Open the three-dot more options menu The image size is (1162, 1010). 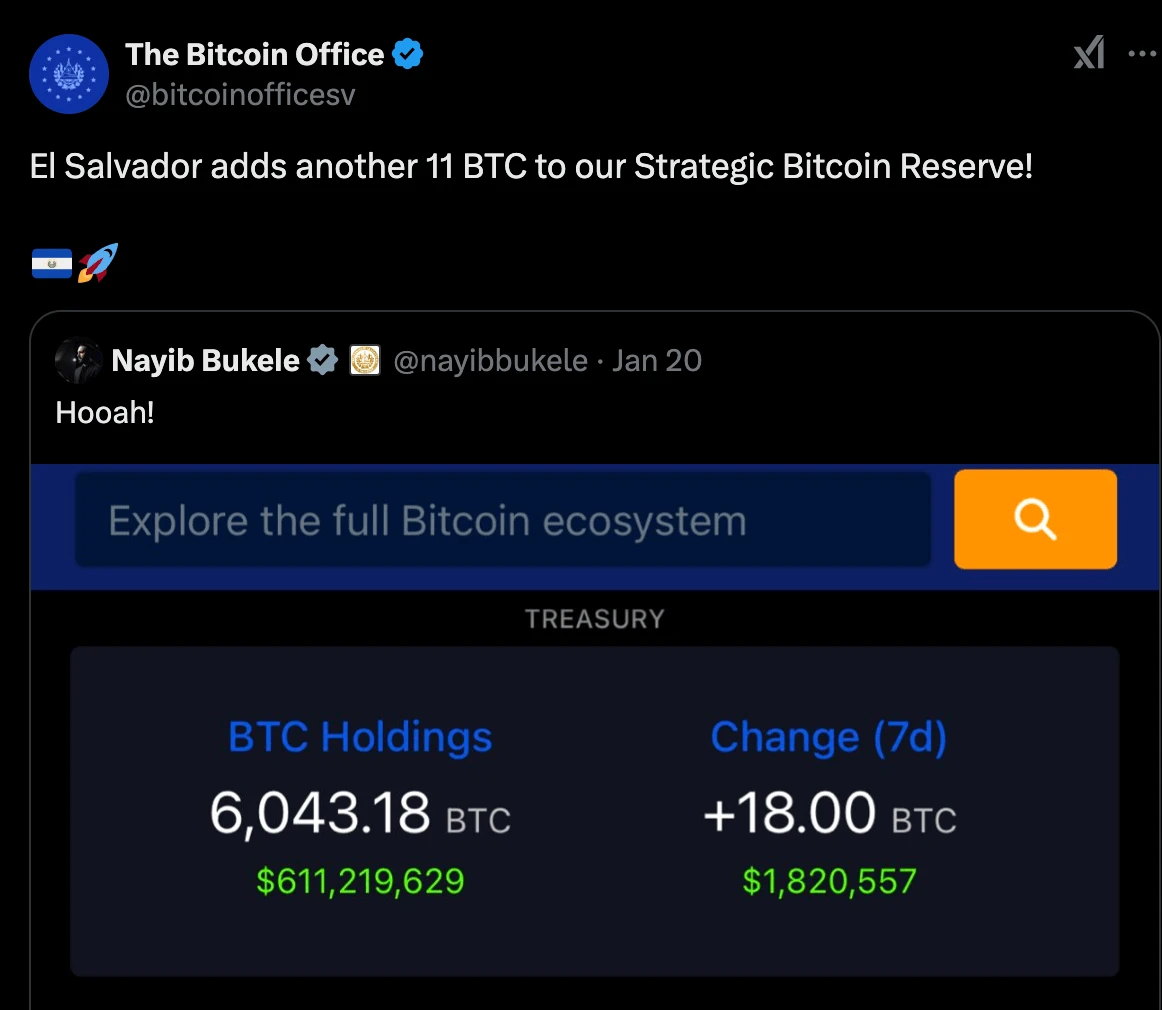[x=1143, y=53]
